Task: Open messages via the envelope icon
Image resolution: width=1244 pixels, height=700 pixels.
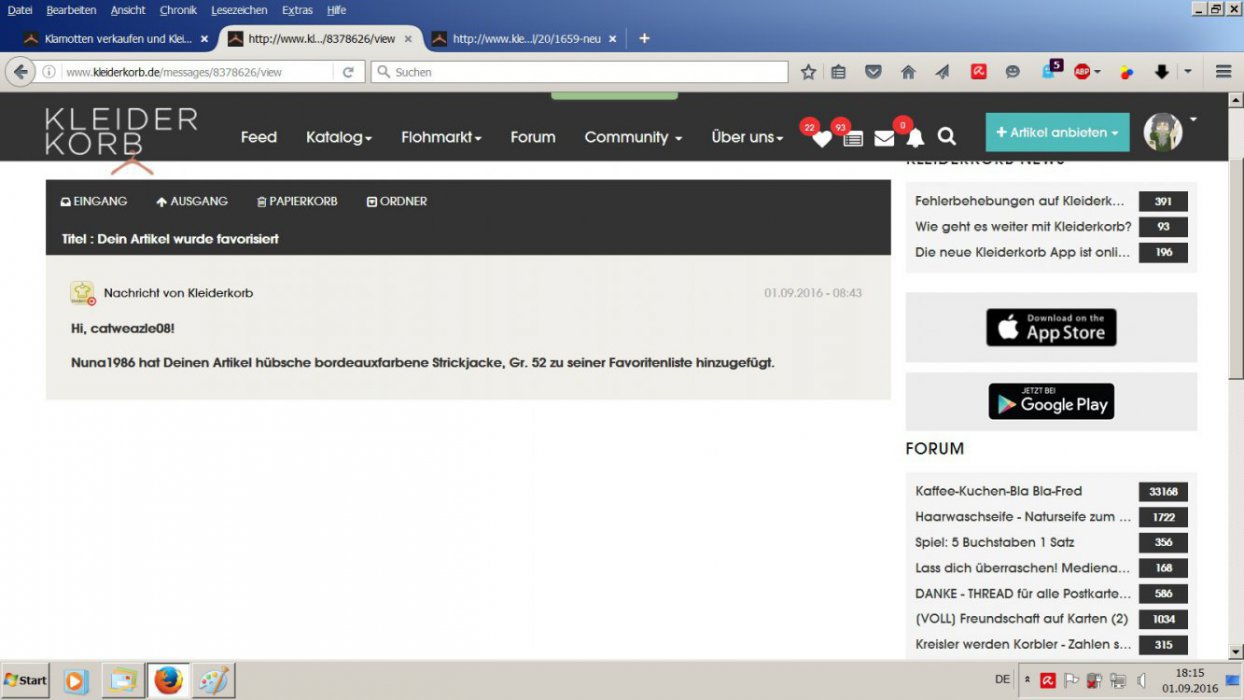Action: (x=884, y=138)
